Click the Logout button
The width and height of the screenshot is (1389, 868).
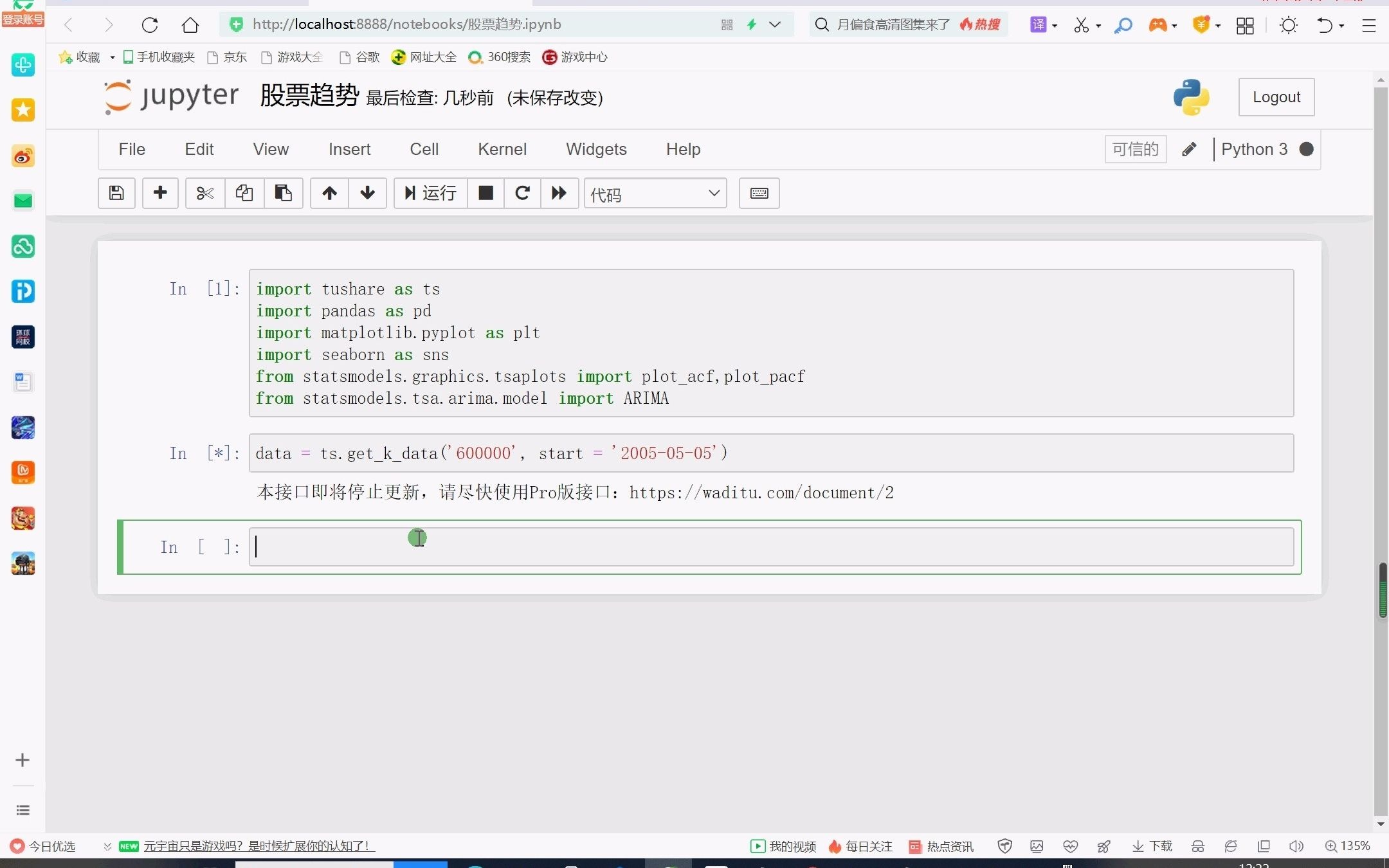[x=1276, y=97]
